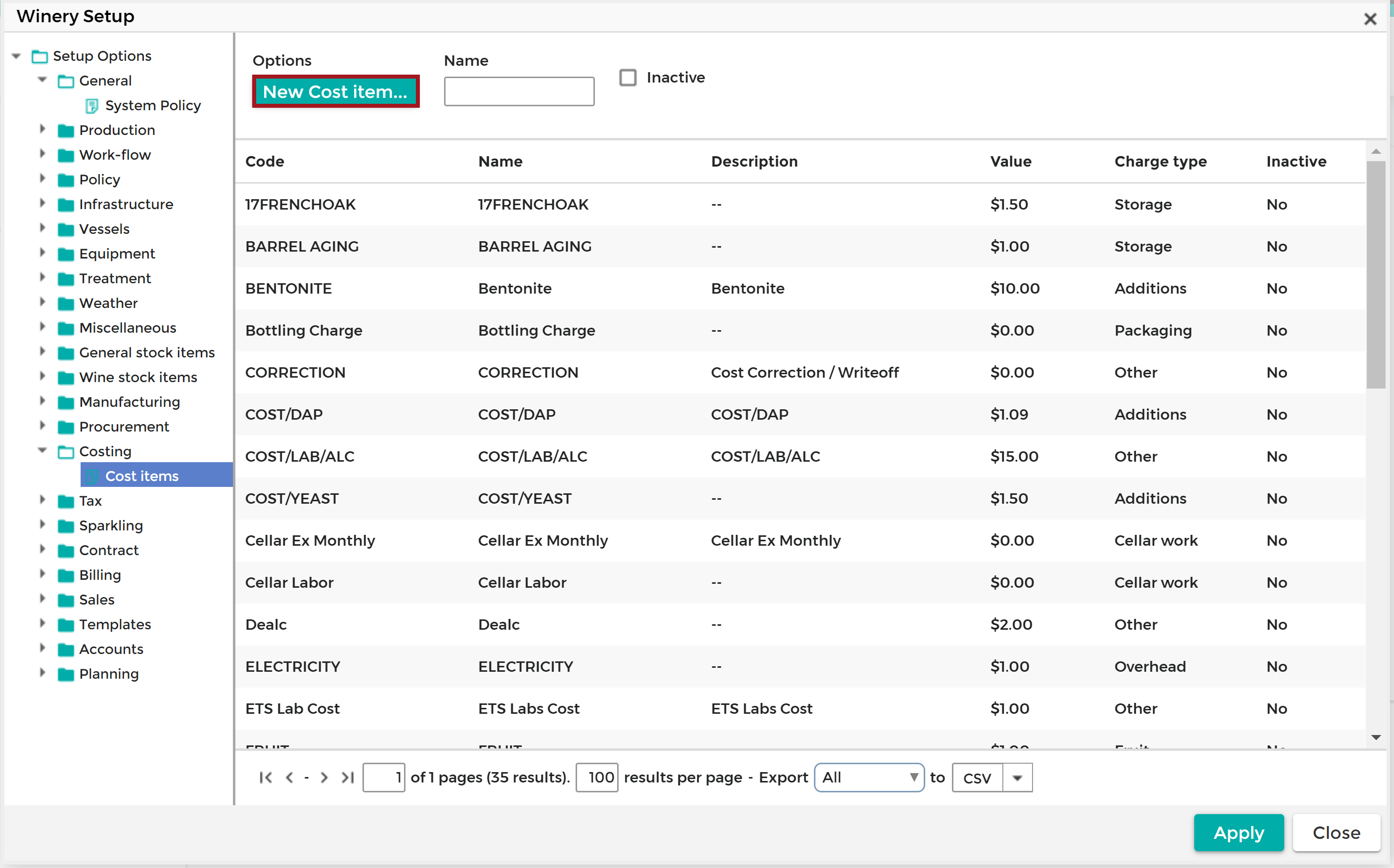This screenshot has height=868, width=1394.
Task: Click the open General folder icon
Action: coord(66,81)
